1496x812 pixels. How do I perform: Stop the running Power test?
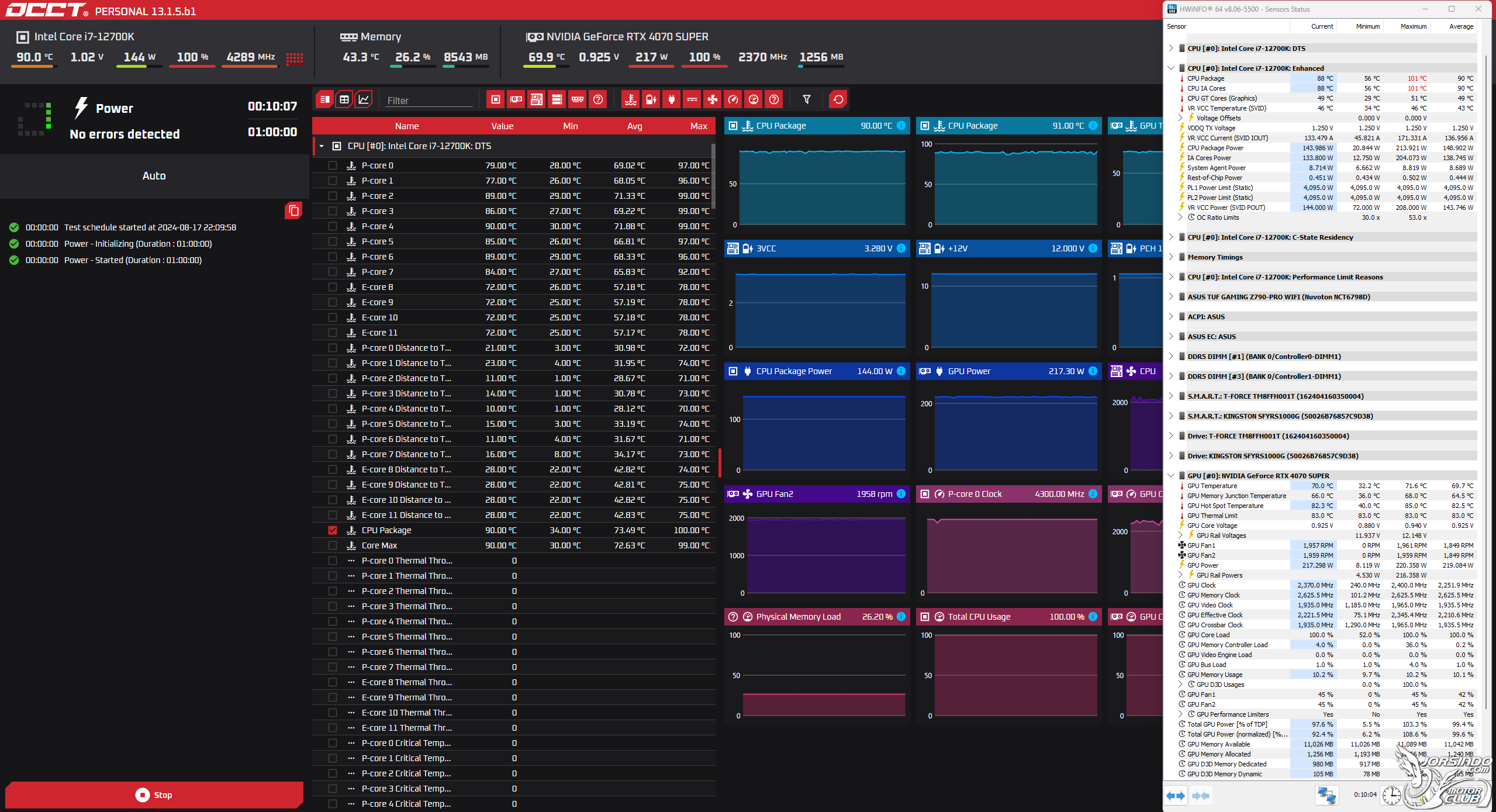154,795
